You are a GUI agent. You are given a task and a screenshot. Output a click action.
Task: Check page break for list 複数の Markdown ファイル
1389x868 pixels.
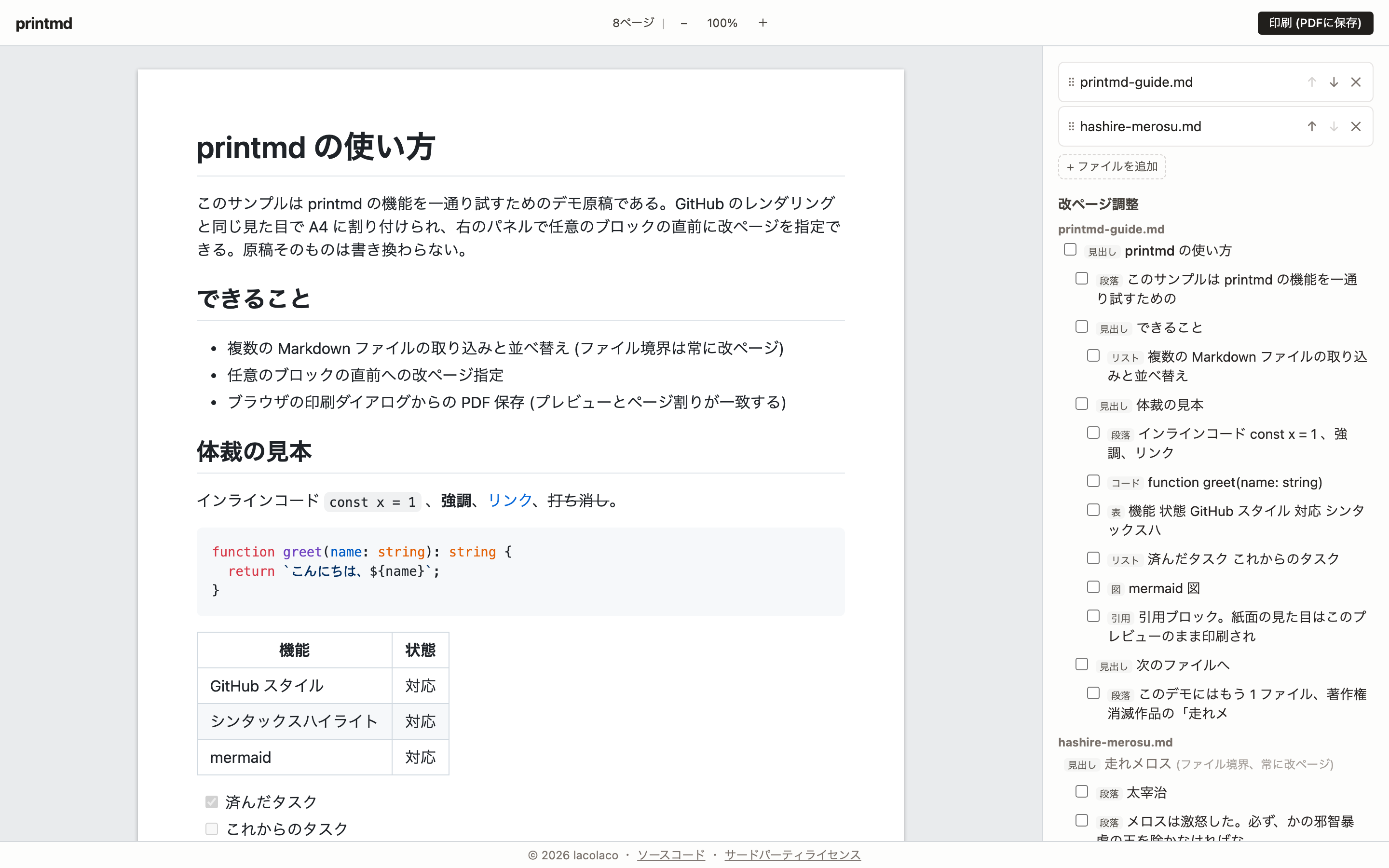pos(1093,356)
